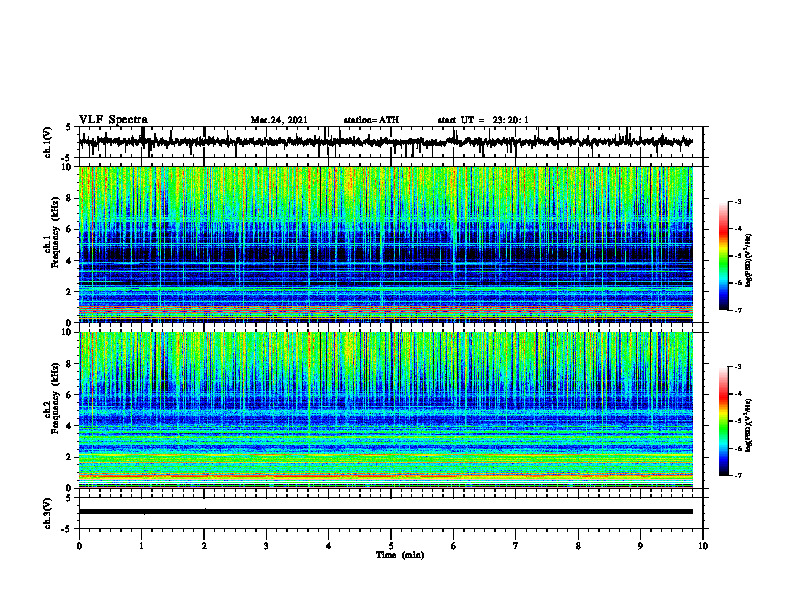Click the "6" kHz tick of ch.2 spectrogram

pyautogui.click(x=69, y=395)
